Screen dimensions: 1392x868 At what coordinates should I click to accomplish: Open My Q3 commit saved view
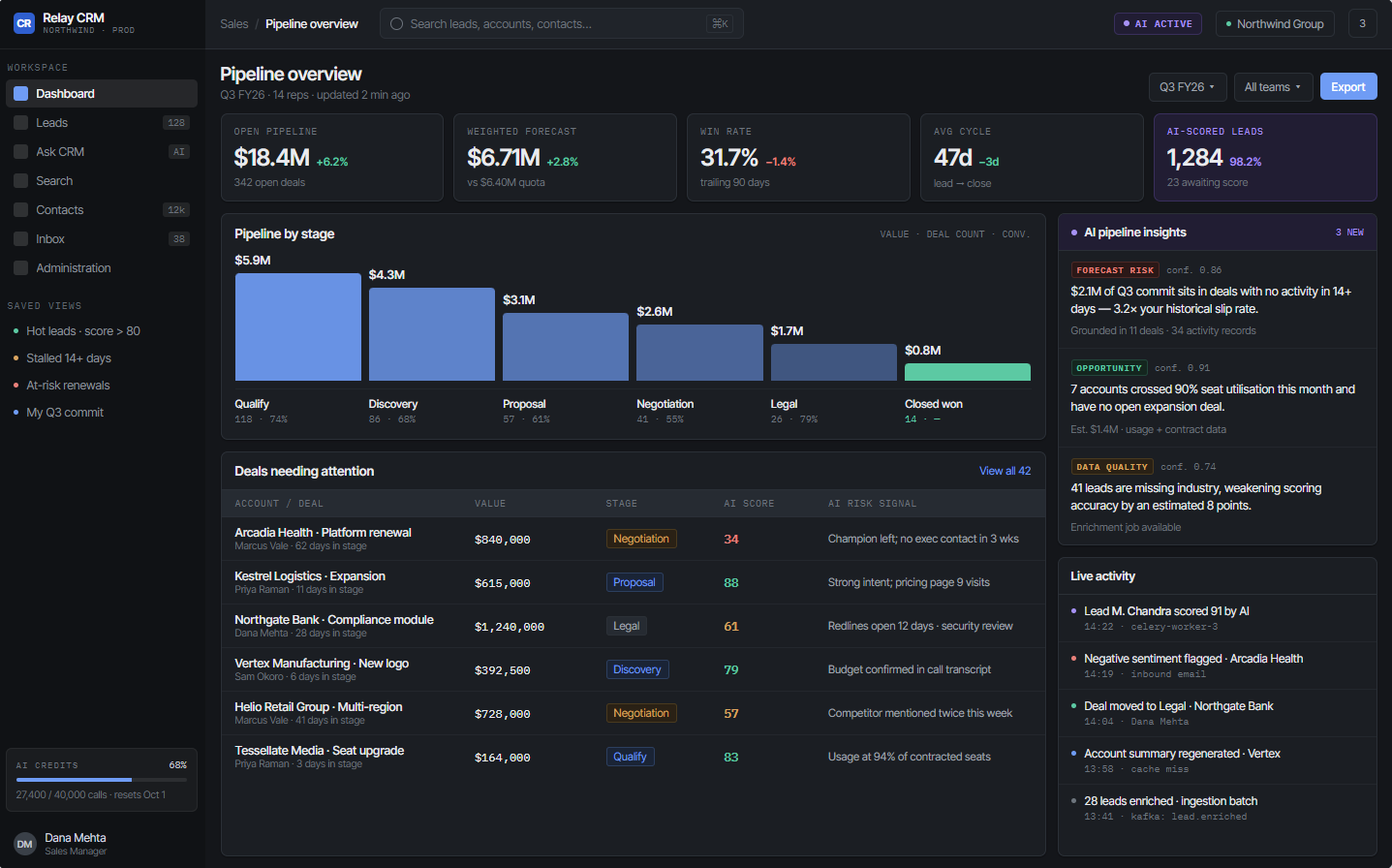pyautogui.click(x=102, y=413)
